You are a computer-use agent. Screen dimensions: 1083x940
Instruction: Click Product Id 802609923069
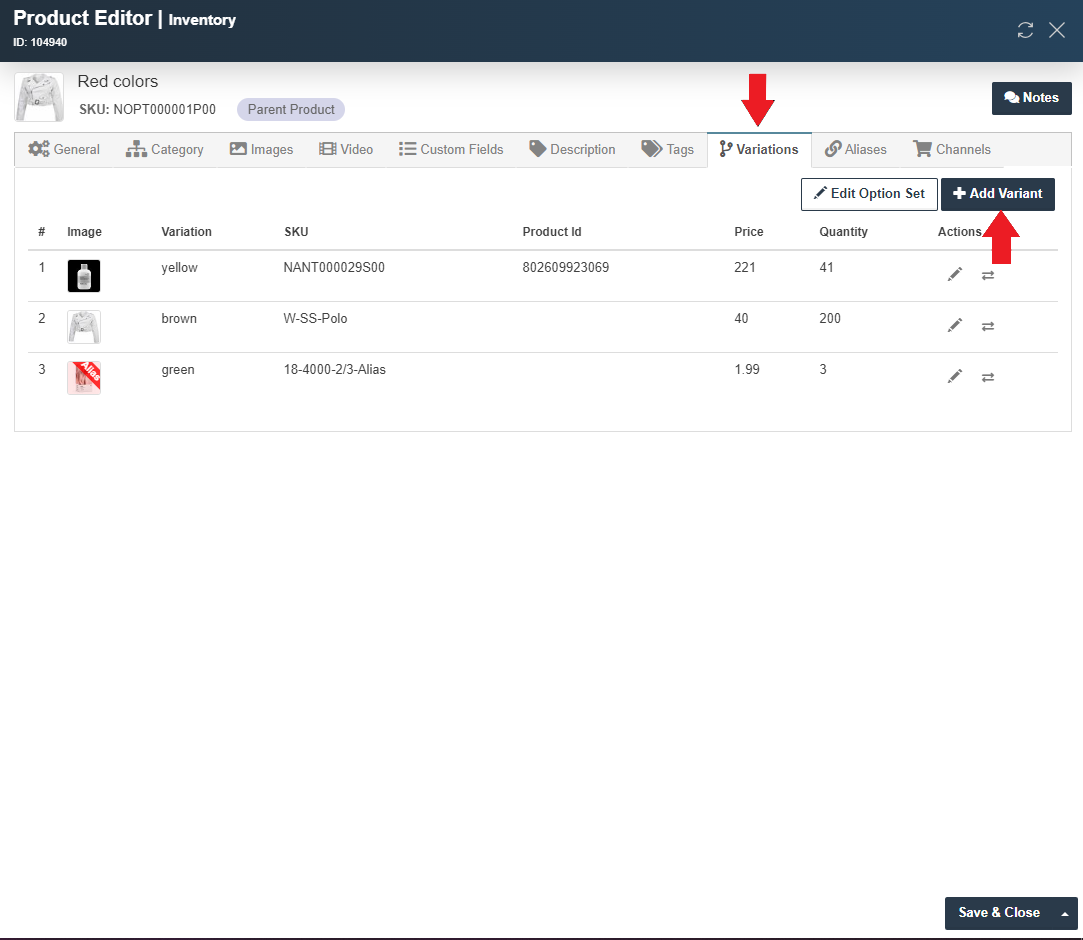coord(566,268)
